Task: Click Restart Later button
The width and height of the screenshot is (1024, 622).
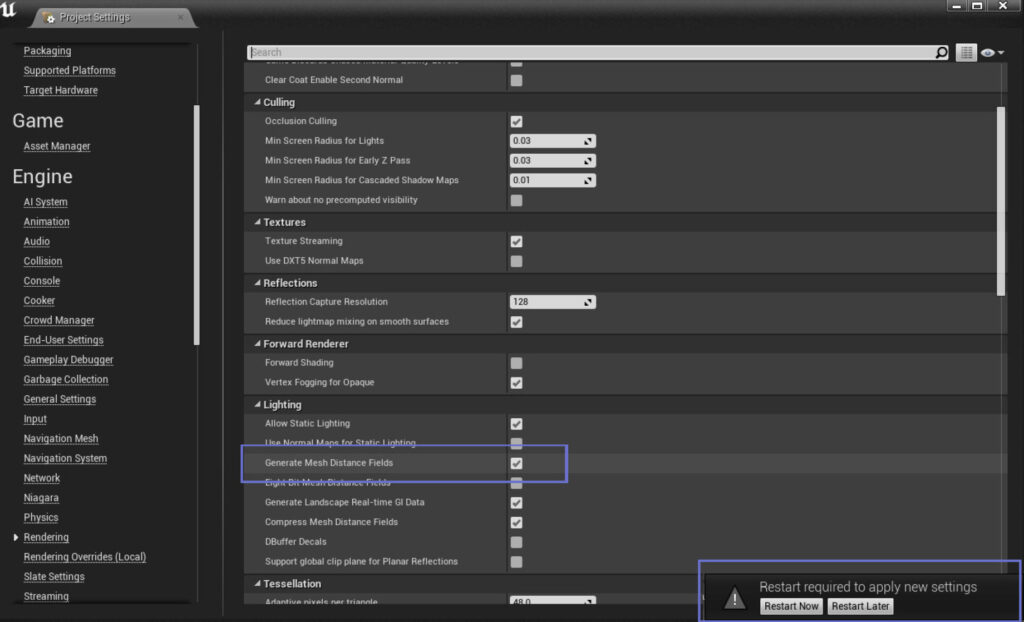Action: pos(860,606)
